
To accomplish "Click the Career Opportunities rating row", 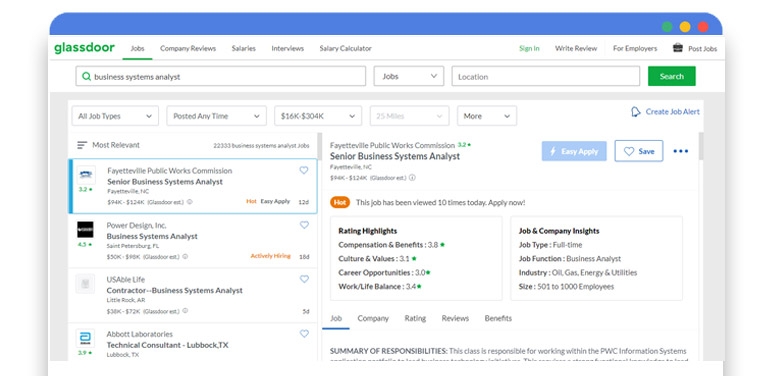I will click(384, 273).
